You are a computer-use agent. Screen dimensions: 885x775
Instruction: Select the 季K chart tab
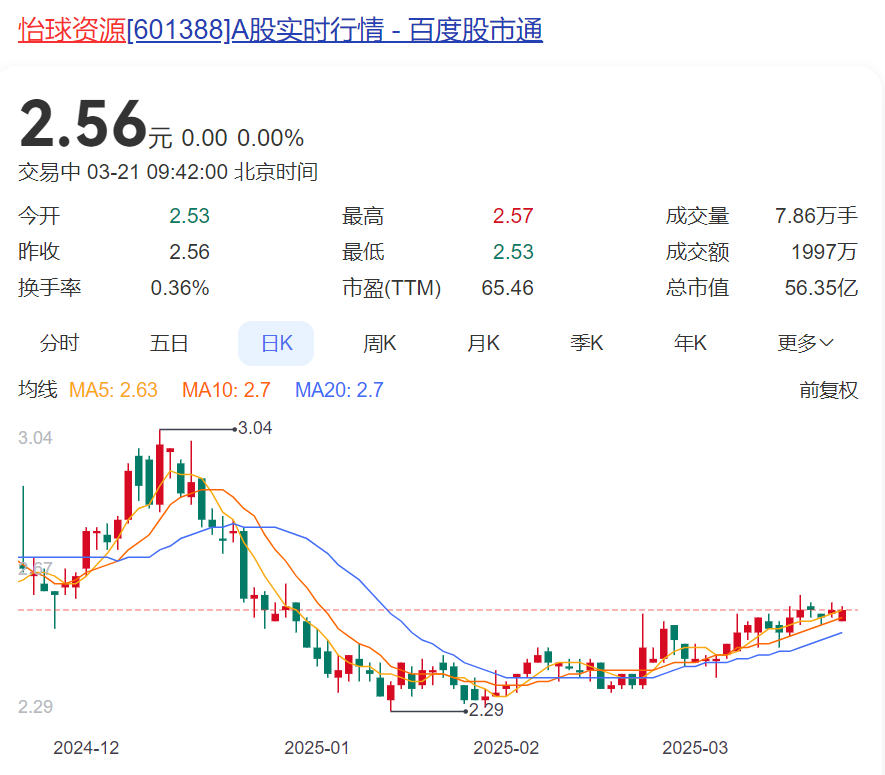[x=587, y=343]
